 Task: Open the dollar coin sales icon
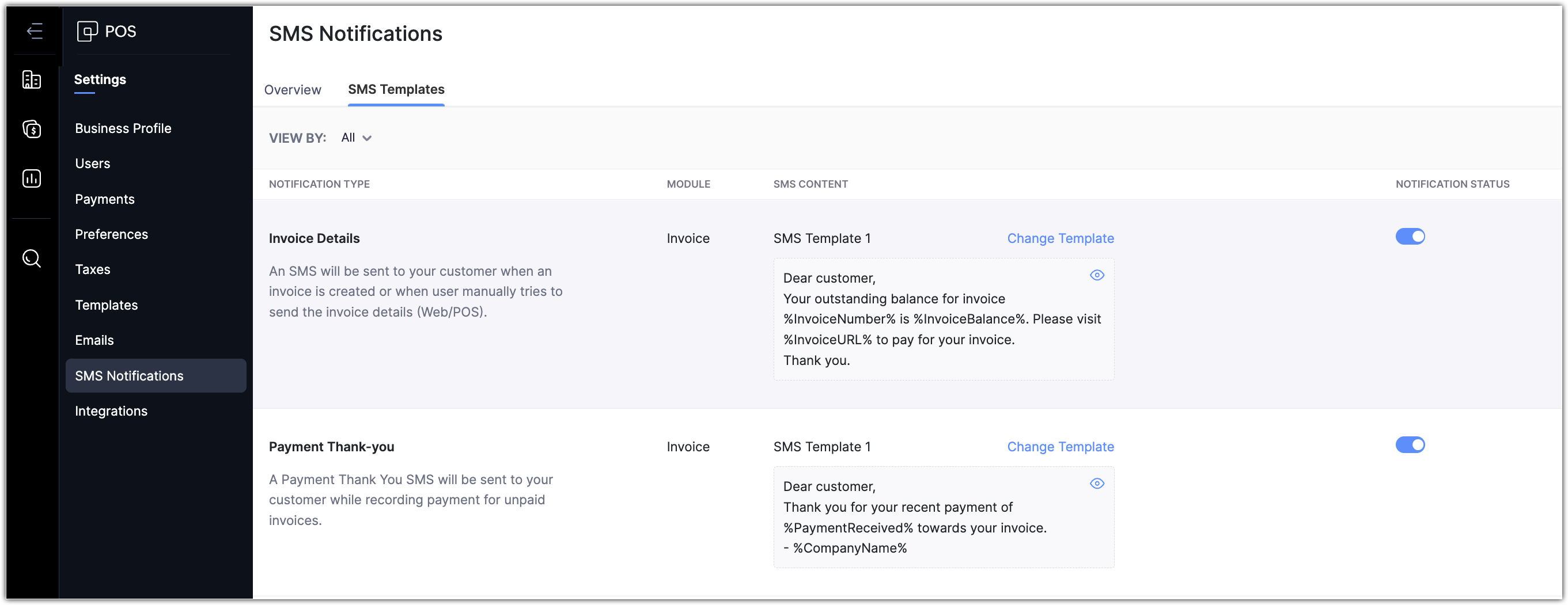[x=32, y=129]
